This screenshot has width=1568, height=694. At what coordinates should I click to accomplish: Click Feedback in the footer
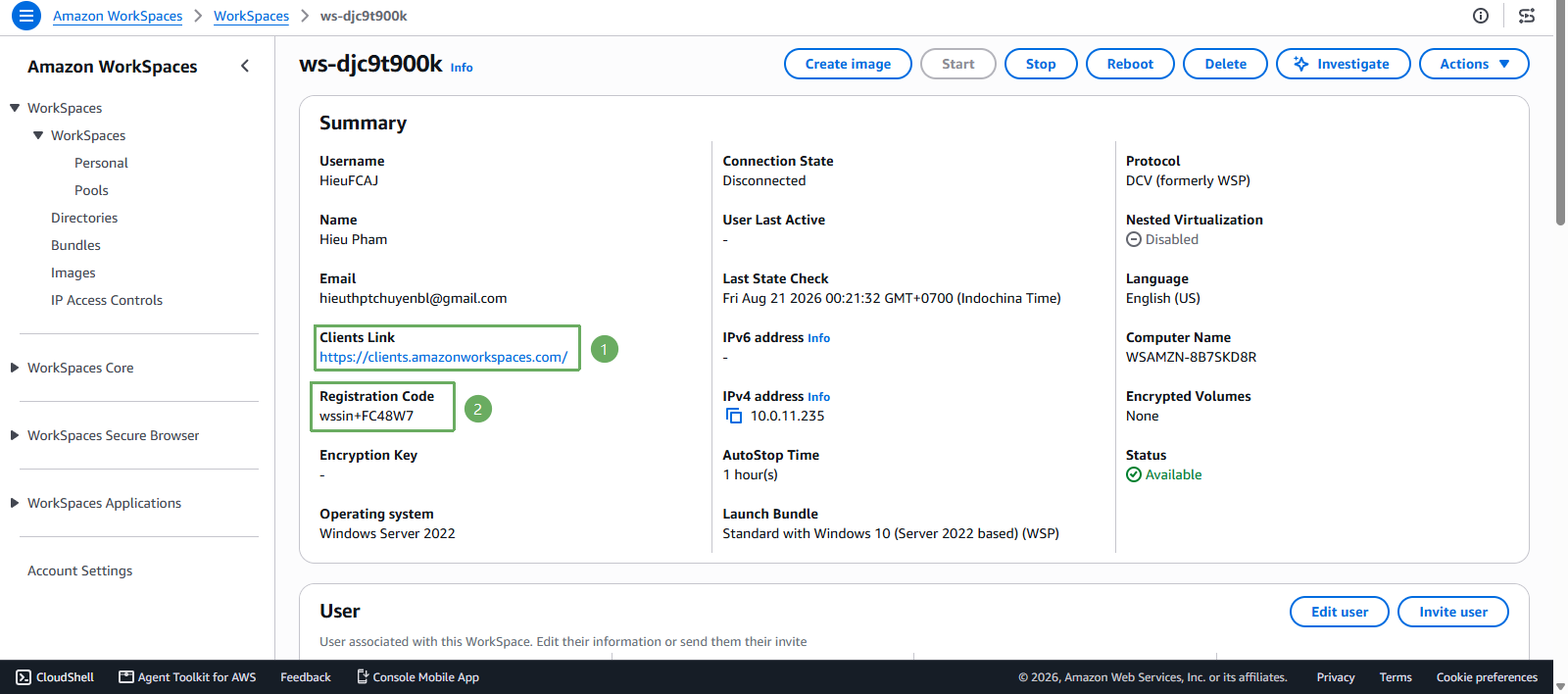point(306,677)
